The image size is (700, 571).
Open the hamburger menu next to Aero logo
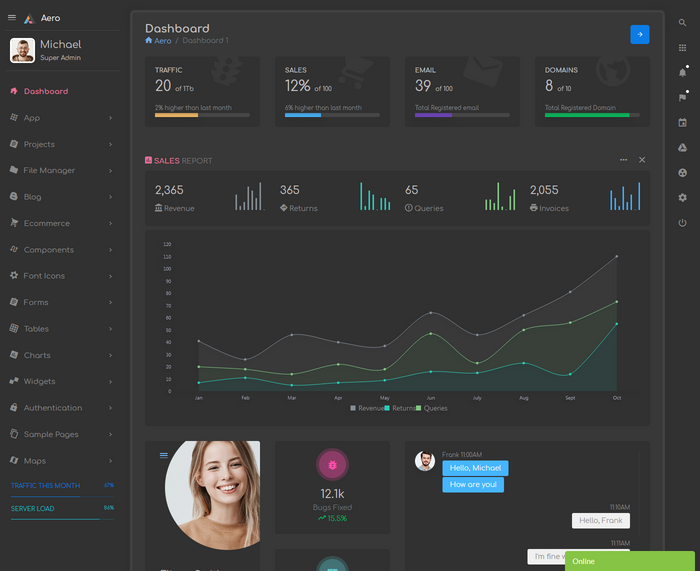pyautogui.click(x=12, y=17)
